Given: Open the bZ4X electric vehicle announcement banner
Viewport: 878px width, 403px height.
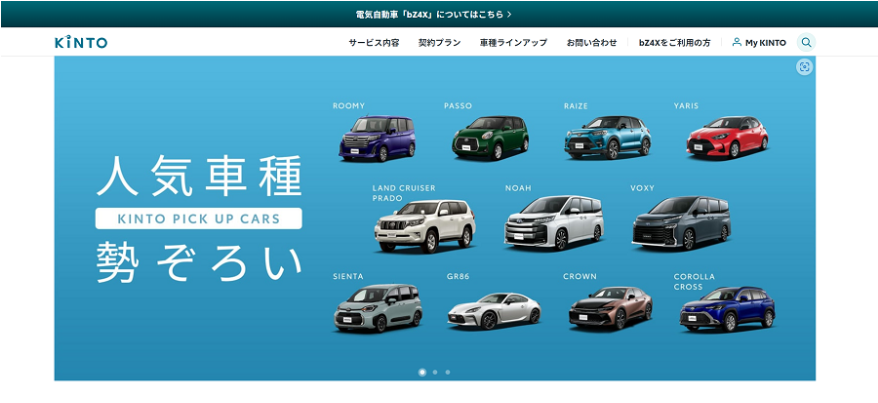Looking at the screenshot, I should pos(434,14).
